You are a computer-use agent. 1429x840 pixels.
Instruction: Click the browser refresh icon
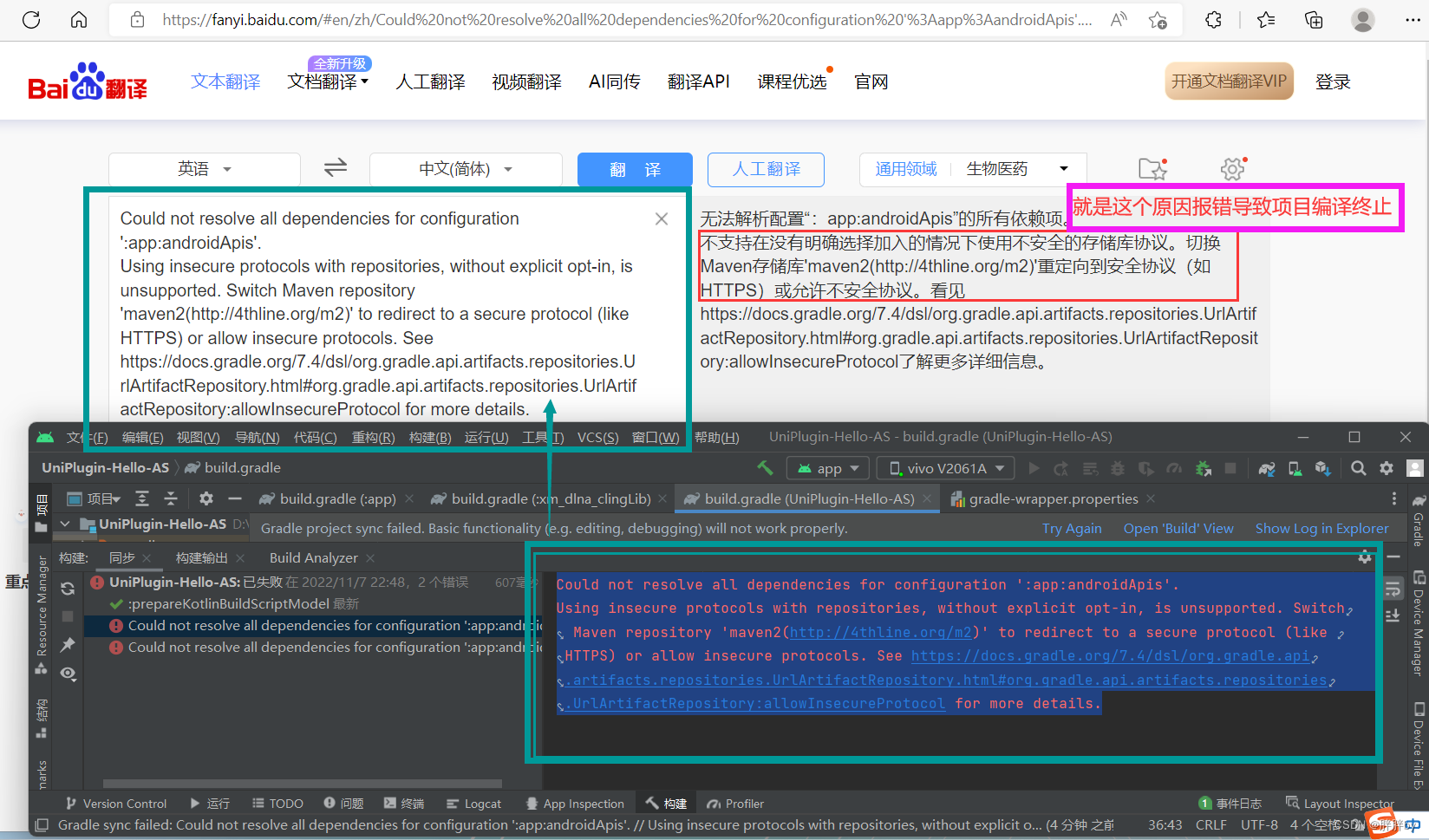coord(31,20)
